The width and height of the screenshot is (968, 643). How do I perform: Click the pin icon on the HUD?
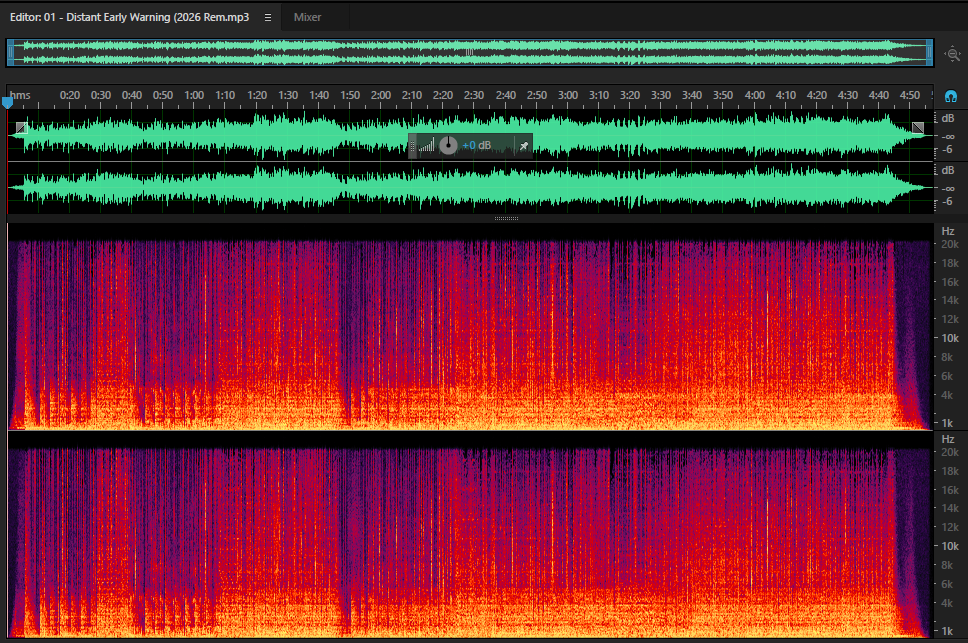524,146
